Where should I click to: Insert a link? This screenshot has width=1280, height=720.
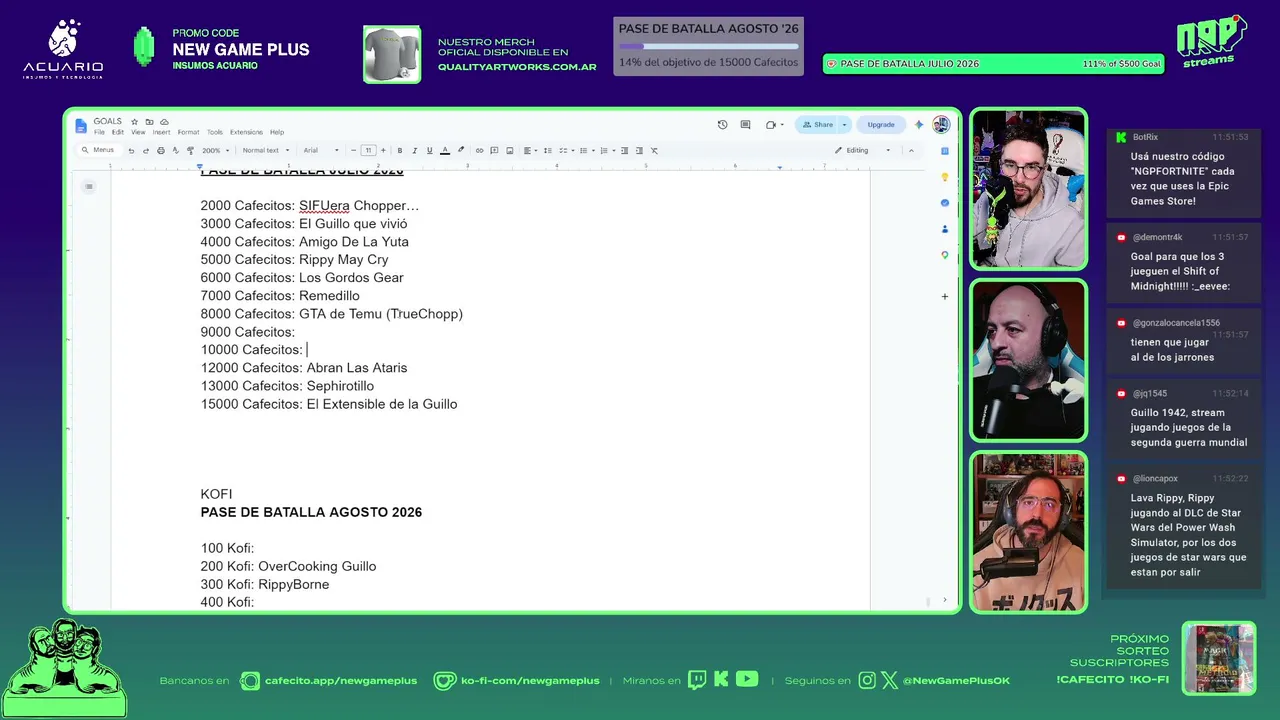pyautogui.click(x=480, y=151)
